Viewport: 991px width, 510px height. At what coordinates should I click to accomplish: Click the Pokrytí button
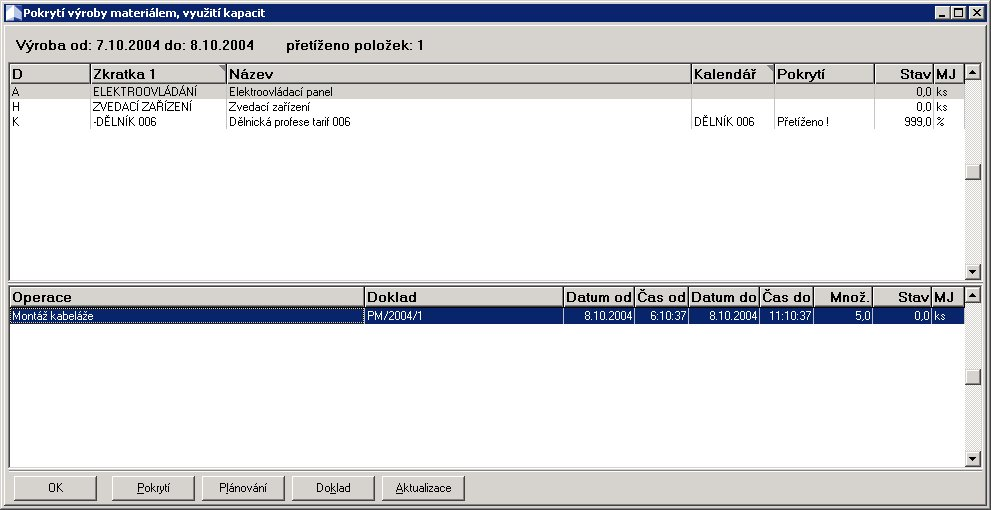[154, 488]
